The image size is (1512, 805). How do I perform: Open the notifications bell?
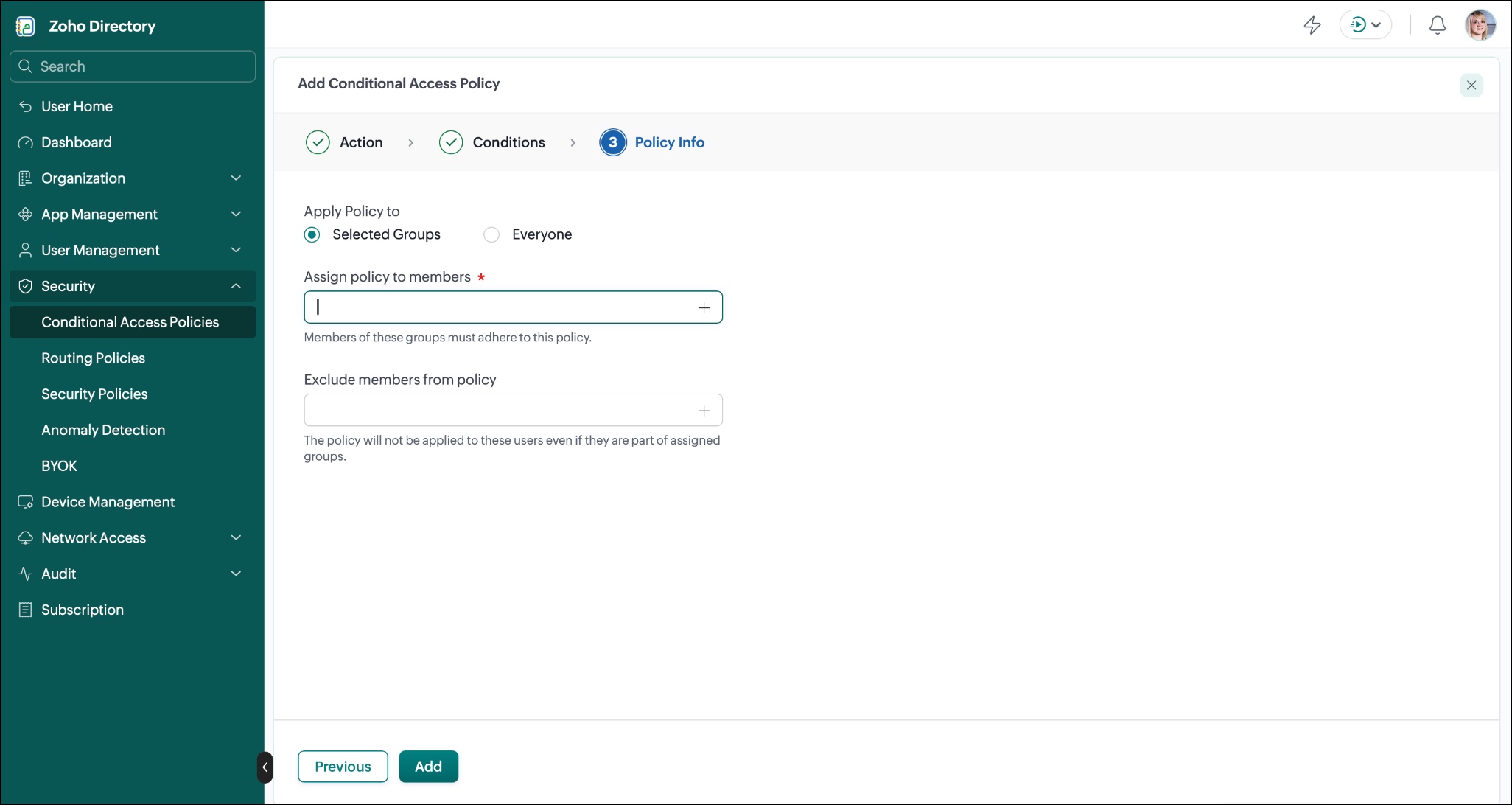1437,25
